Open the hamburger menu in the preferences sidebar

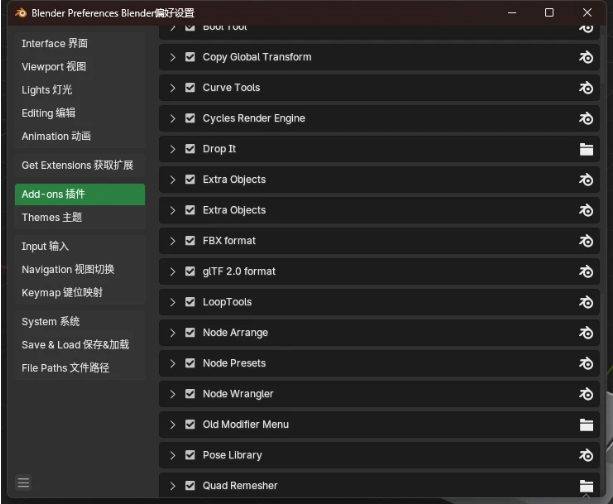[23, 482]
